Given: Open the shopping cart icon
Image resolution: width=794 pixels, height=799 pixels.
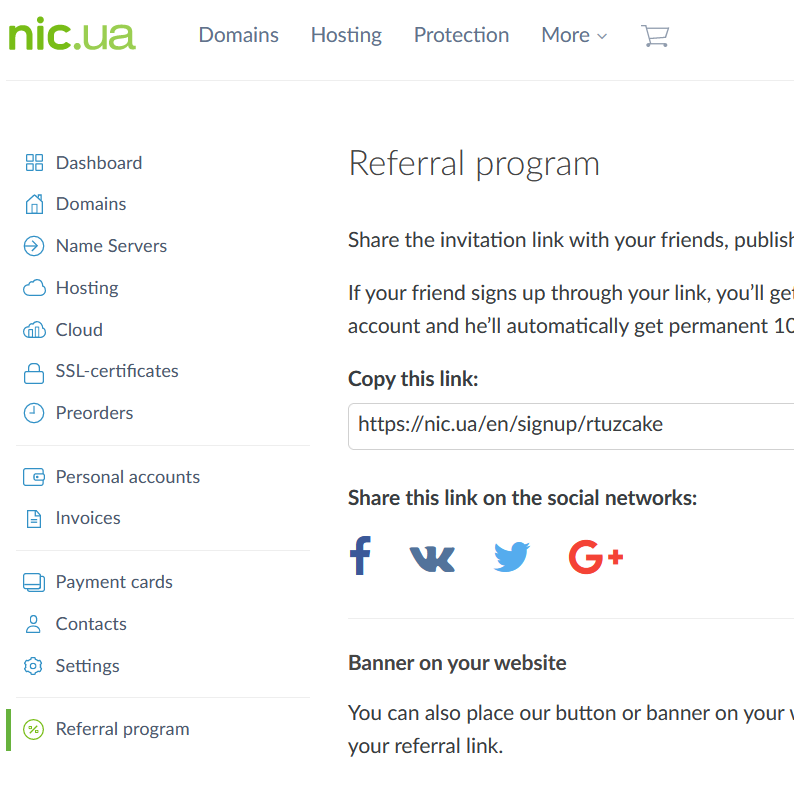Looking at the screenshot, I should point(655,36).
